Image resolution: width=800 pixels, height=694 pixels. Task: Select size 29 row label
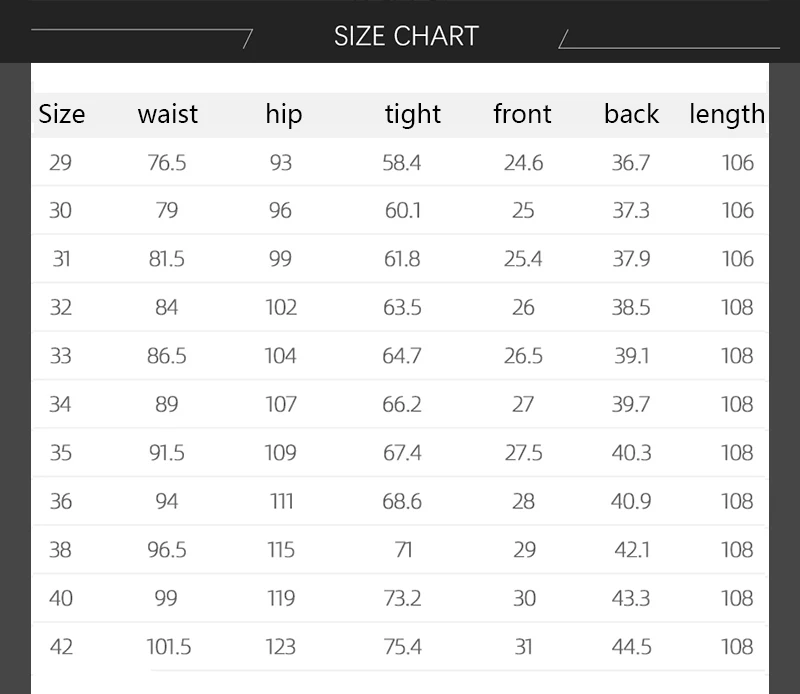pyautogui.click(x=60, y=163)
